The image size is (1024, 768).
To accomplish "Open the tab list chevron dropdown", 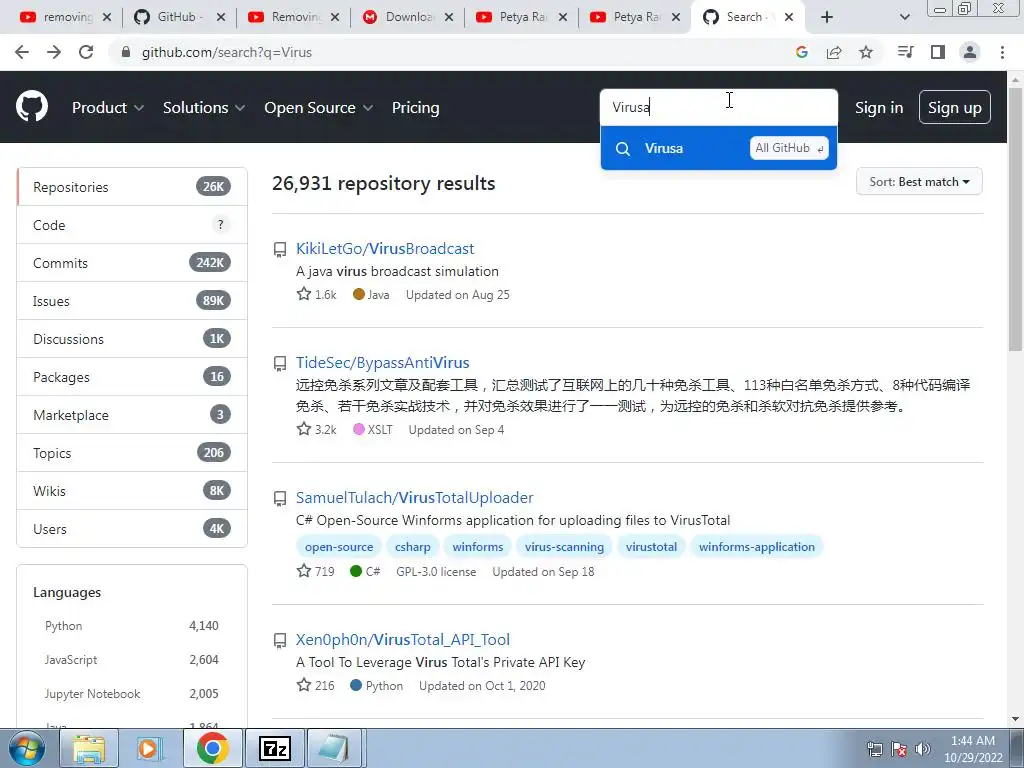I will (x=904, y=17).
